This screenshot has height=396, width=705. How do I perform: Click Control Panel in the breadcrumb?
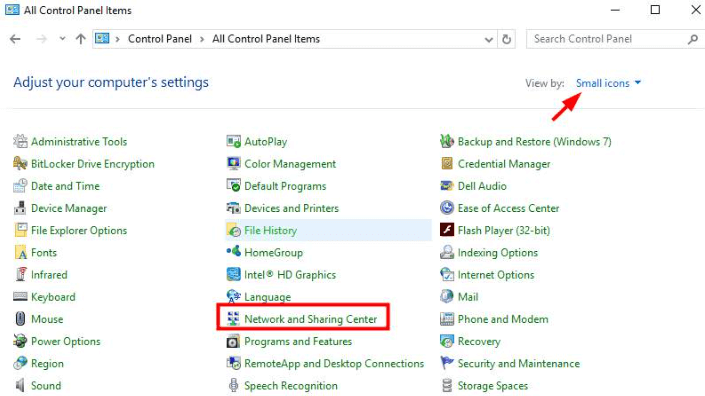[x=160, y=39]
